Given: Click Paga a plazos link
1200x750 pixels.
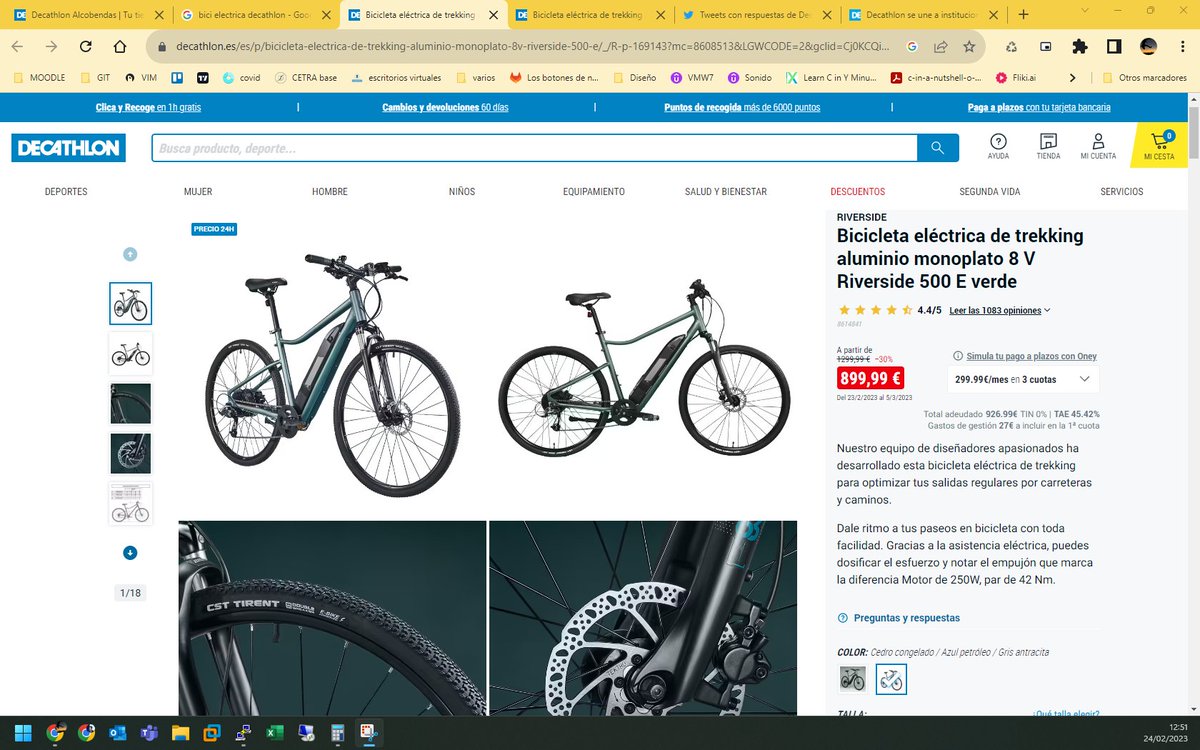Looking at the screenshot, I should click(1039, 108).
